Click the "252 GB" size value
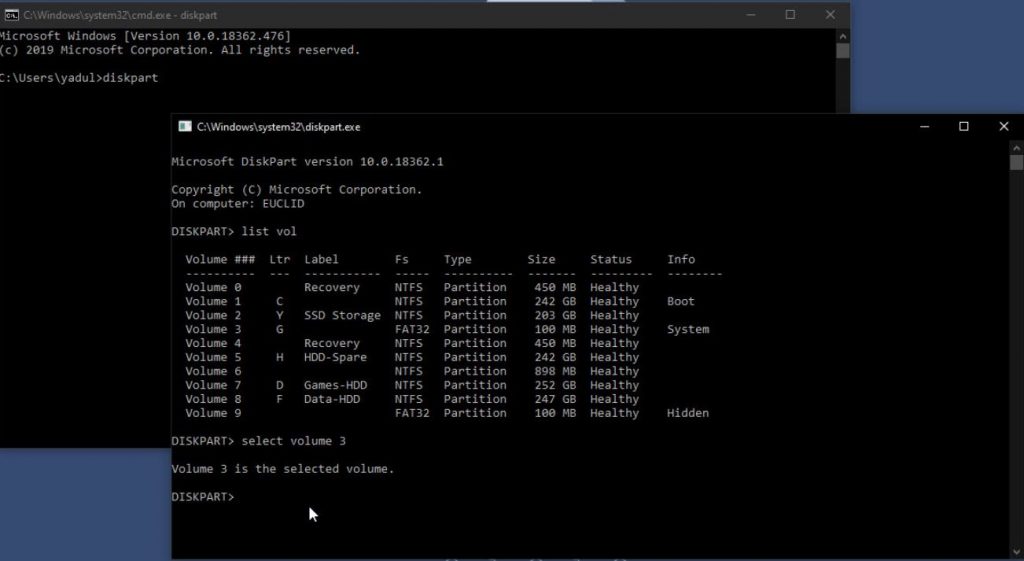This screenshot has height=561, width=1024. click(x=554, y=385)
